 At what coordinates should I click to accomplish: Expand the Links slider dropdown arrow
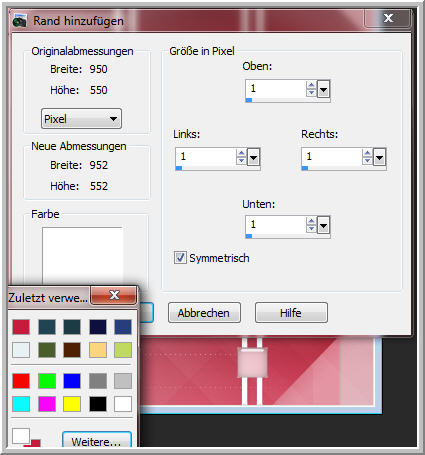(x=253, y=157)
